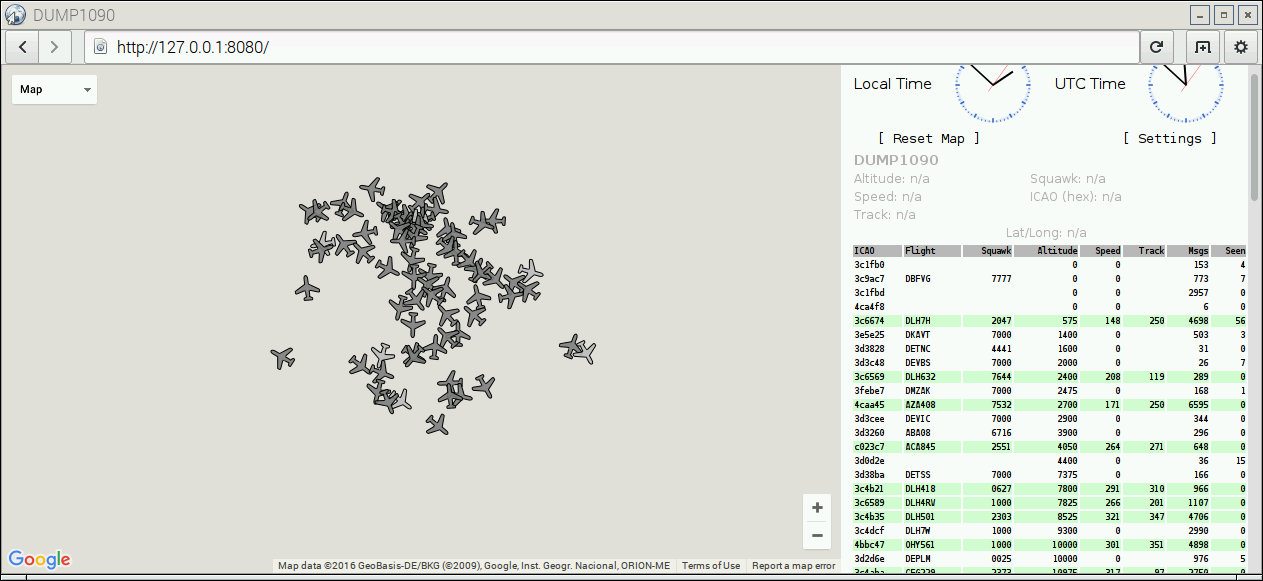1263x581 pixels.
Task: Open the Settings link
Action: 1170,138
